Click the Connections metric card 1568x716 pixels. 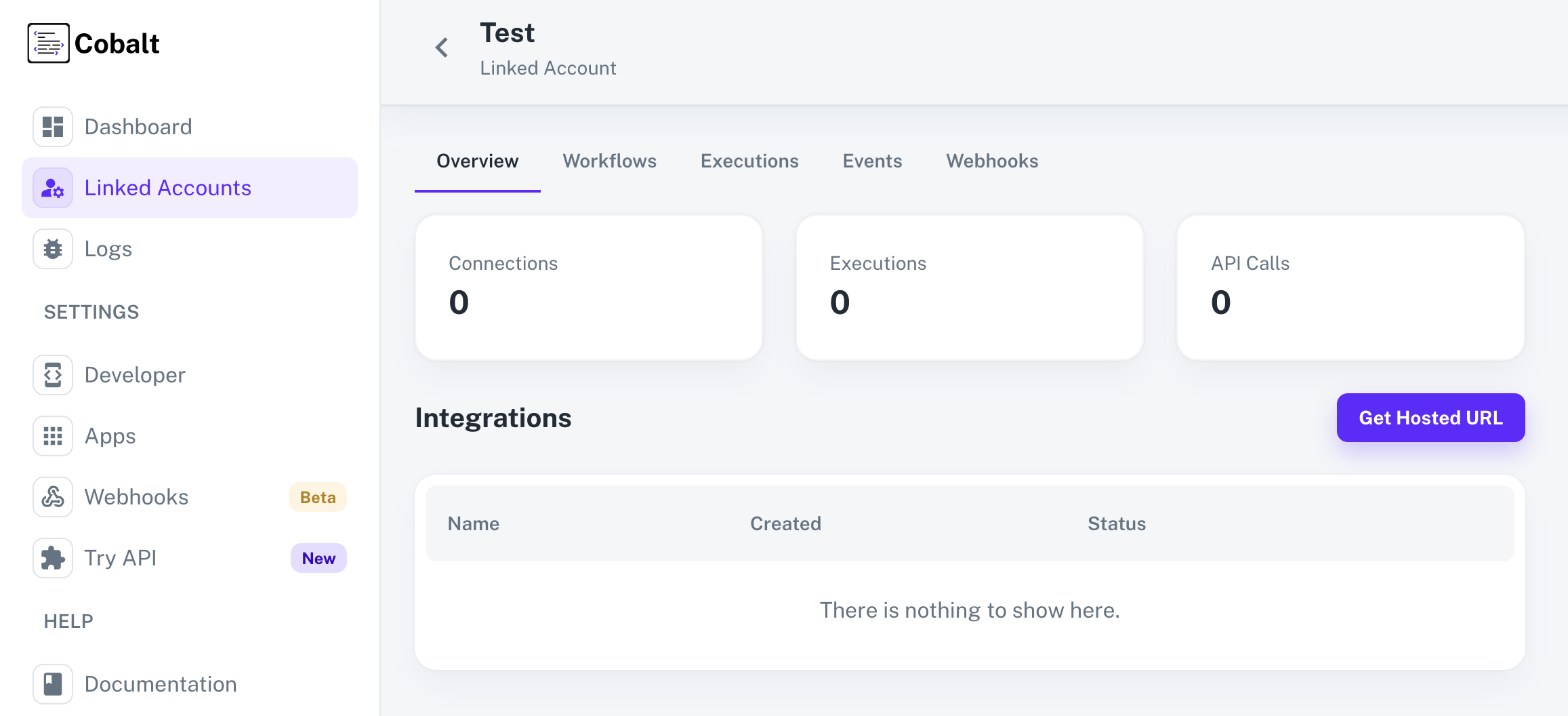(588, 287)
